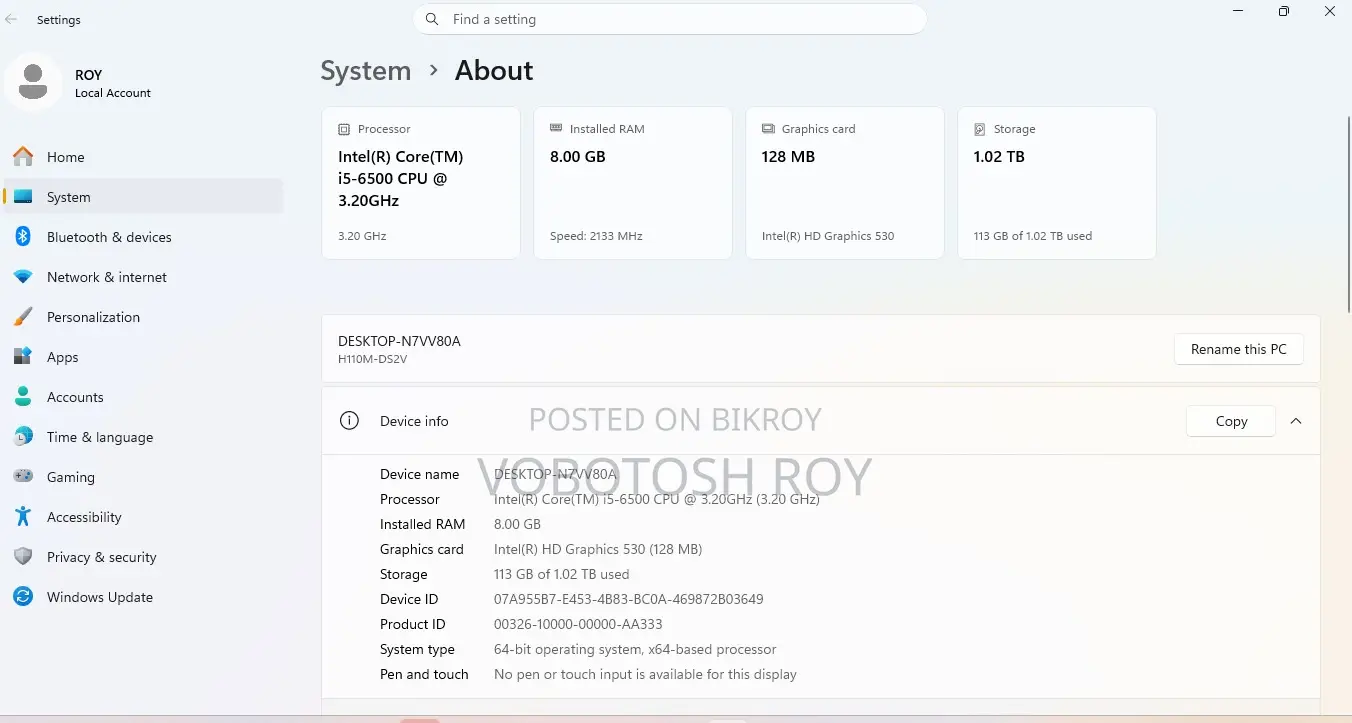The width and height of the screenshot is (1352, 723).
Task: Click the Storage card icon
Action: click(x=980, y=129)
